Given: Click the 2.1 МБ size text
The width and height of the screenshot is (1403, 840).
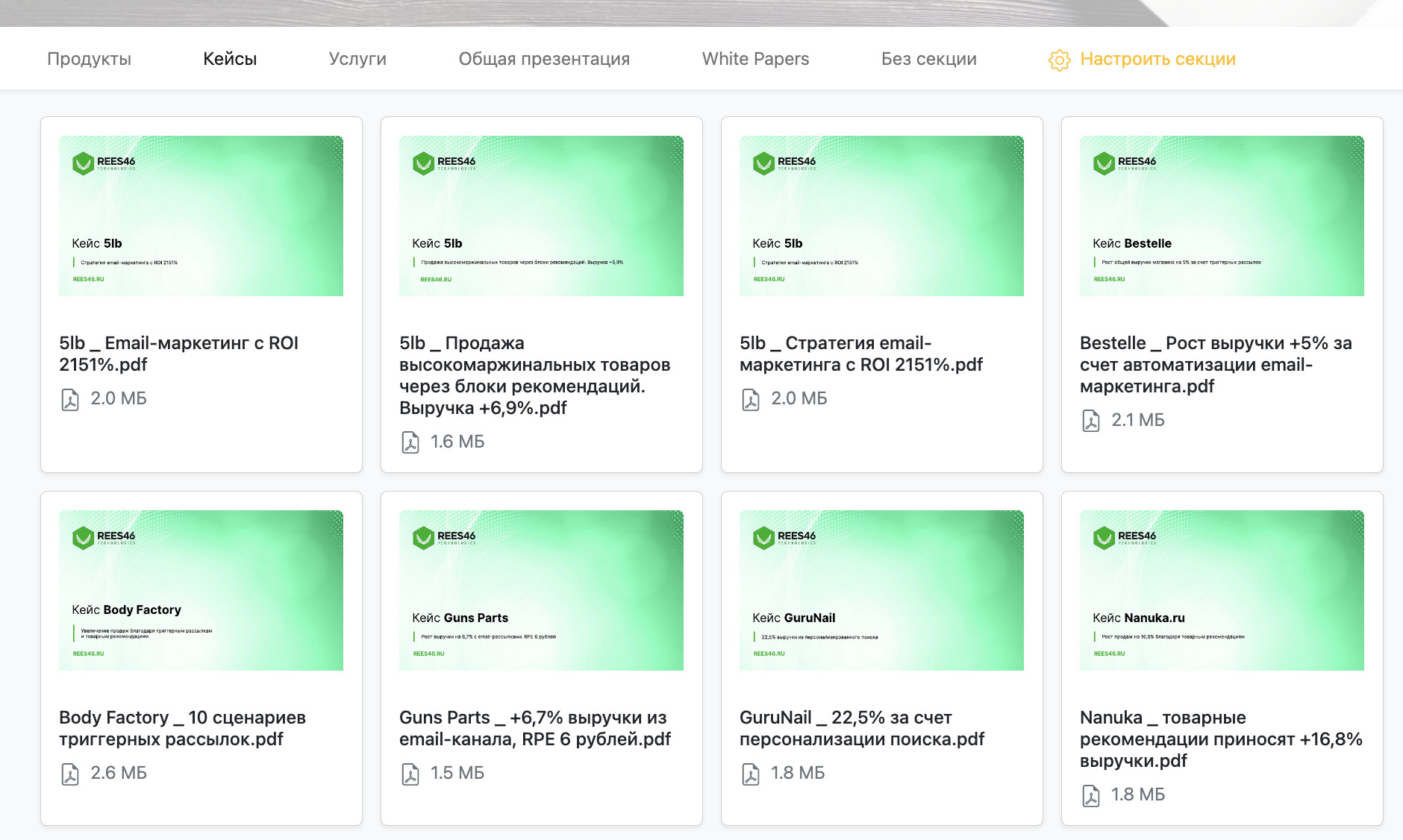Looking at the screenshot, I should pyautogui.click(x=1138, y=420).
